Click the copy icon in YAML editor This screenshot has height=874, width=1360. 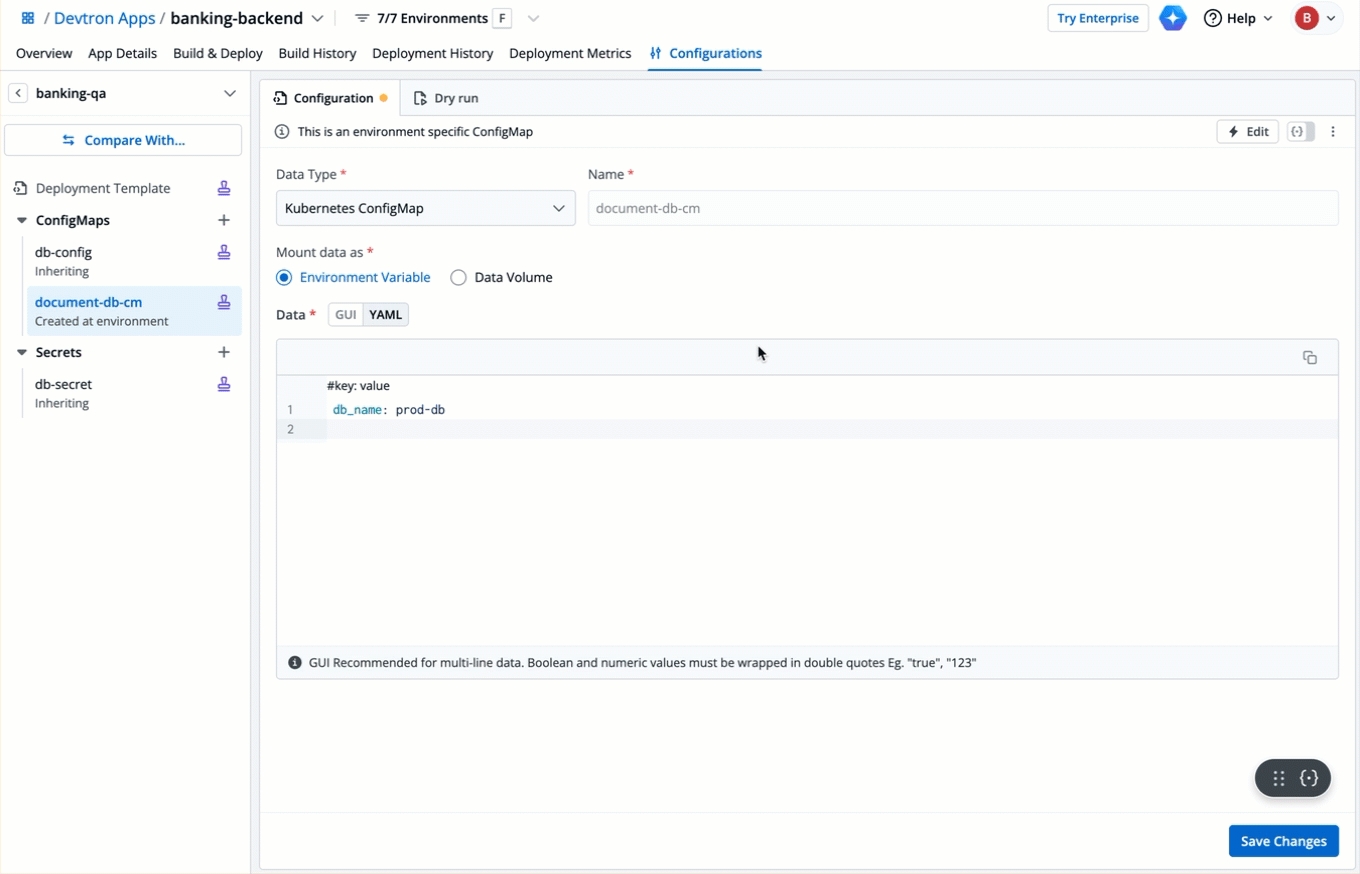click(1309, 358)
